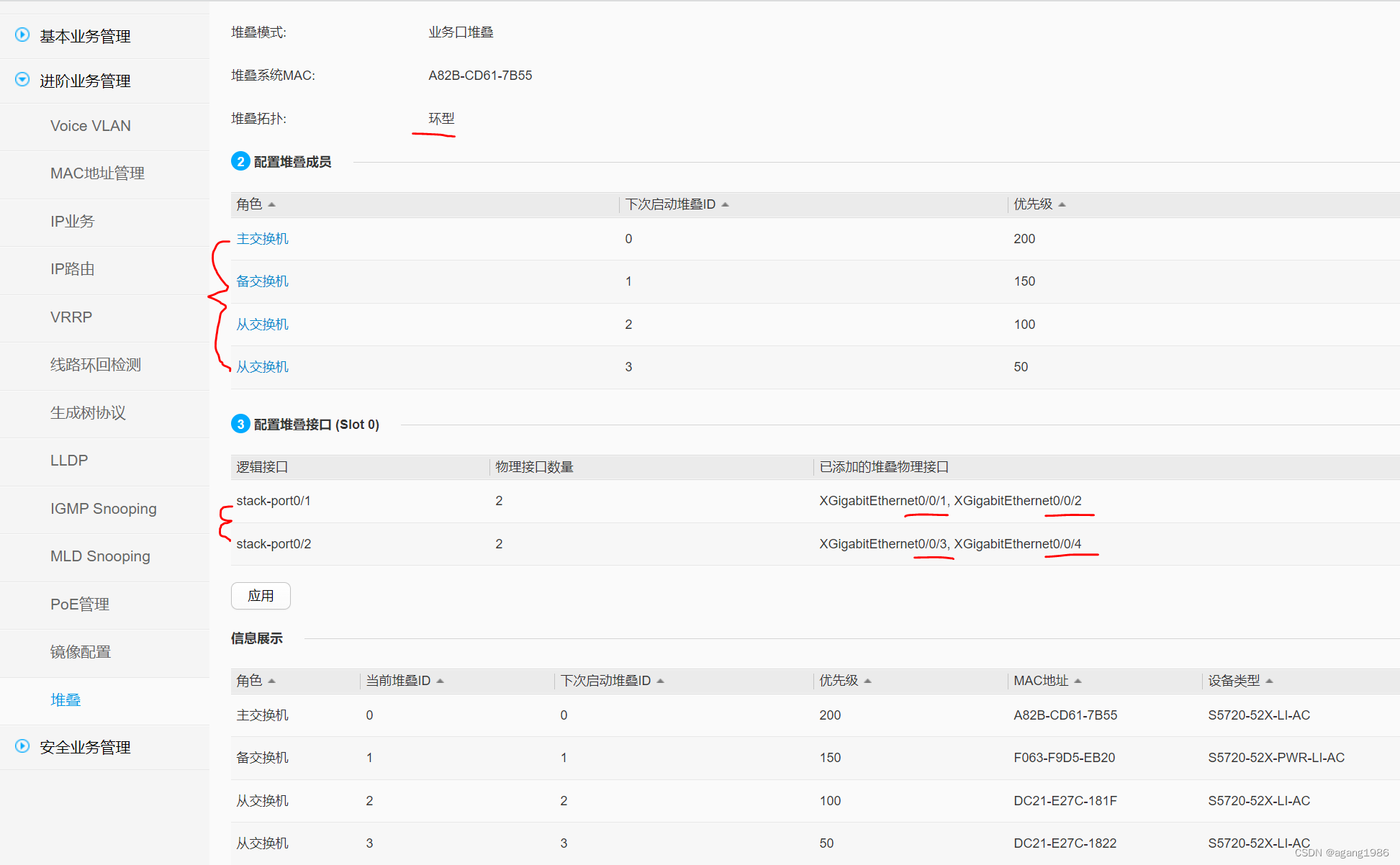Screen dimensions: 1400x865
Task: Click XGigabitEthernet0/0/3, XGigabitEthernet0/0/4 cell
Action: click(950, 544)
